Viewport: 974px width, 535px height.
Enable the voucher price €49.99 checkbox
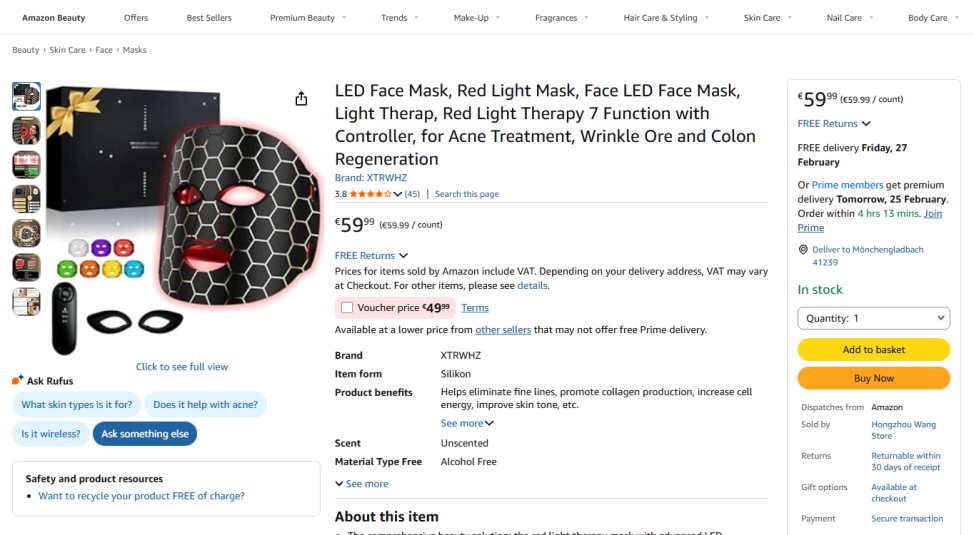click(x=347, y=308)
